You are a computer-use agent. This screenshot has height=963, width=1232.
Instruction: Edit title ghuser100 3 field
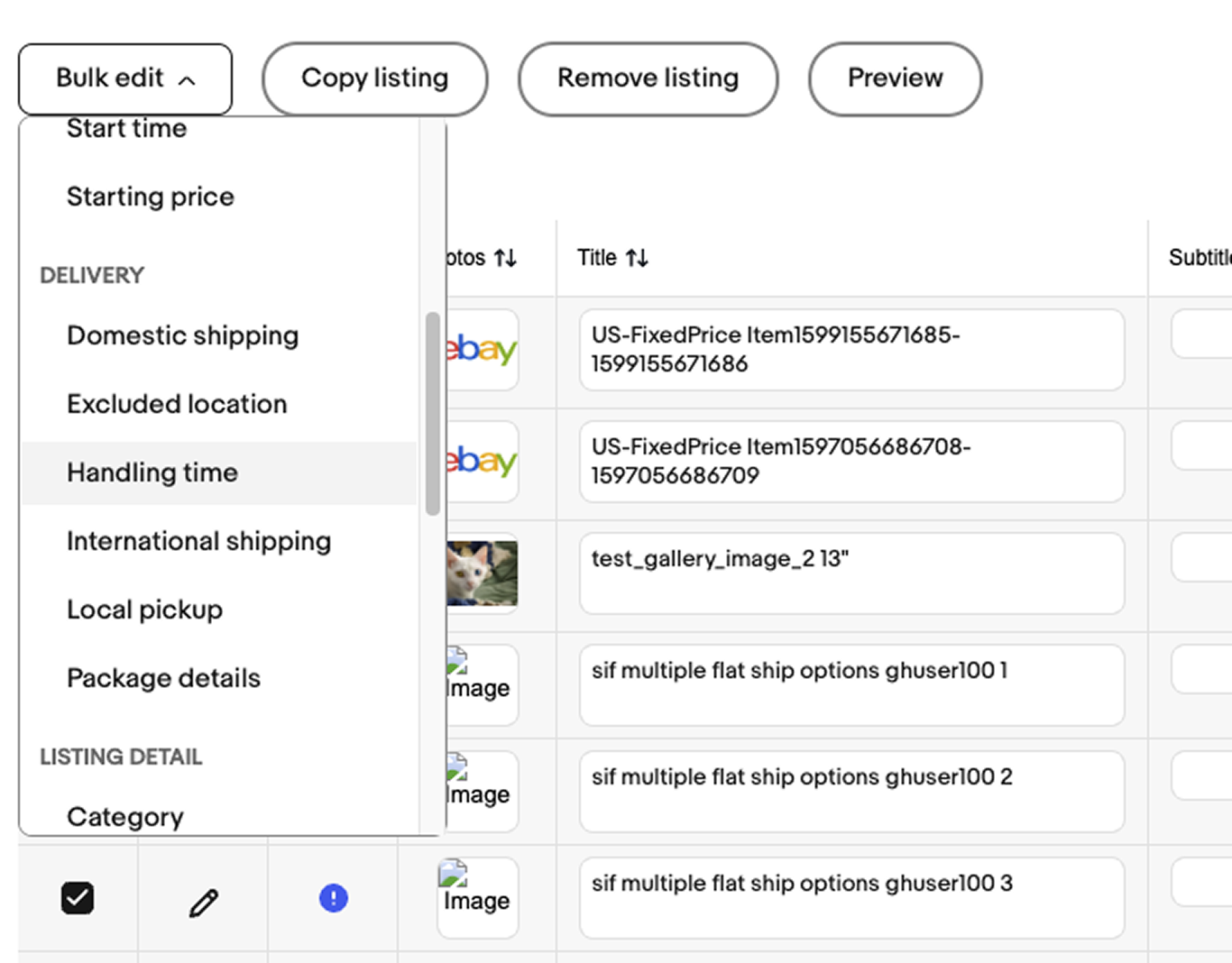click(x=851, y=898)
